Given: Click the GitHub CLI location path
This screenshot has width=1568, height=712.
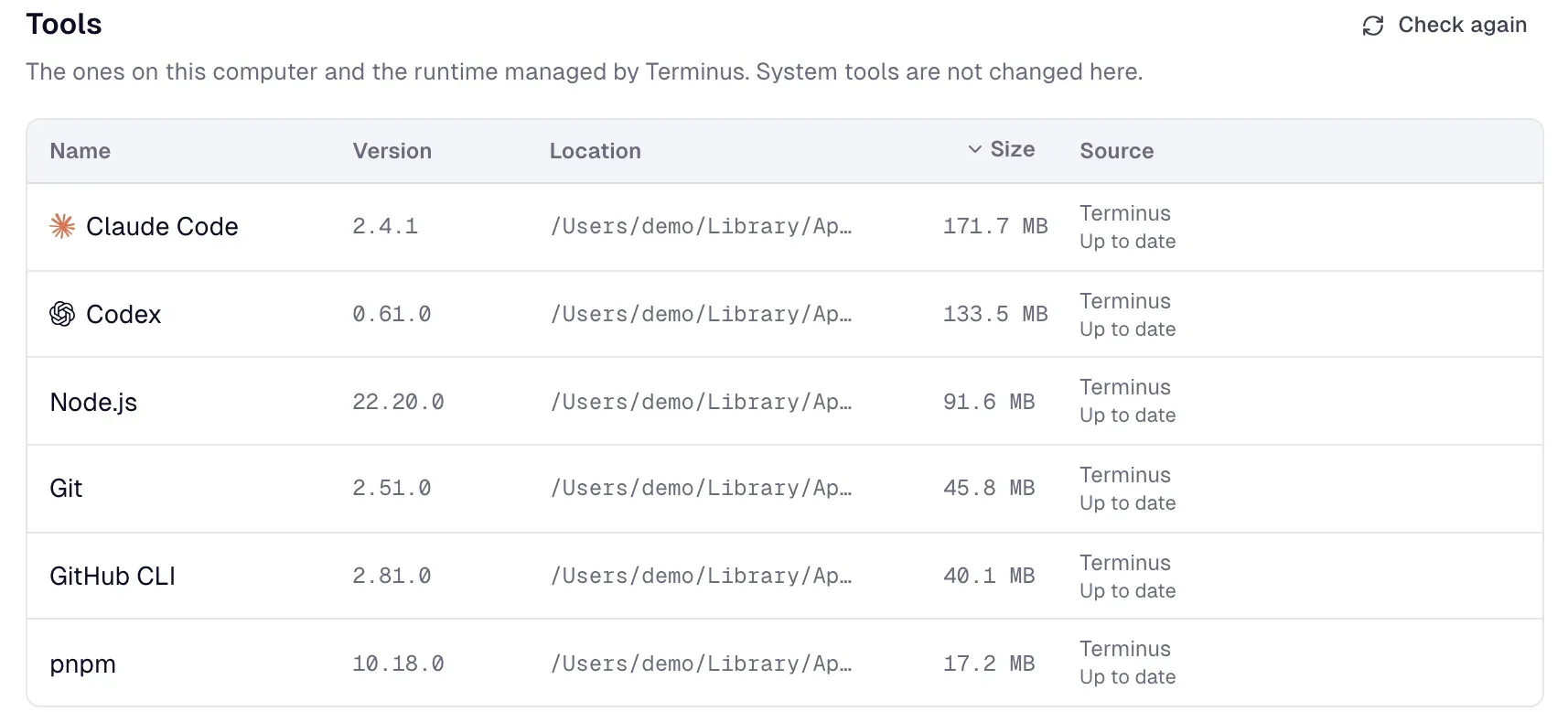Looking at the screenshot, I should 701,576.
